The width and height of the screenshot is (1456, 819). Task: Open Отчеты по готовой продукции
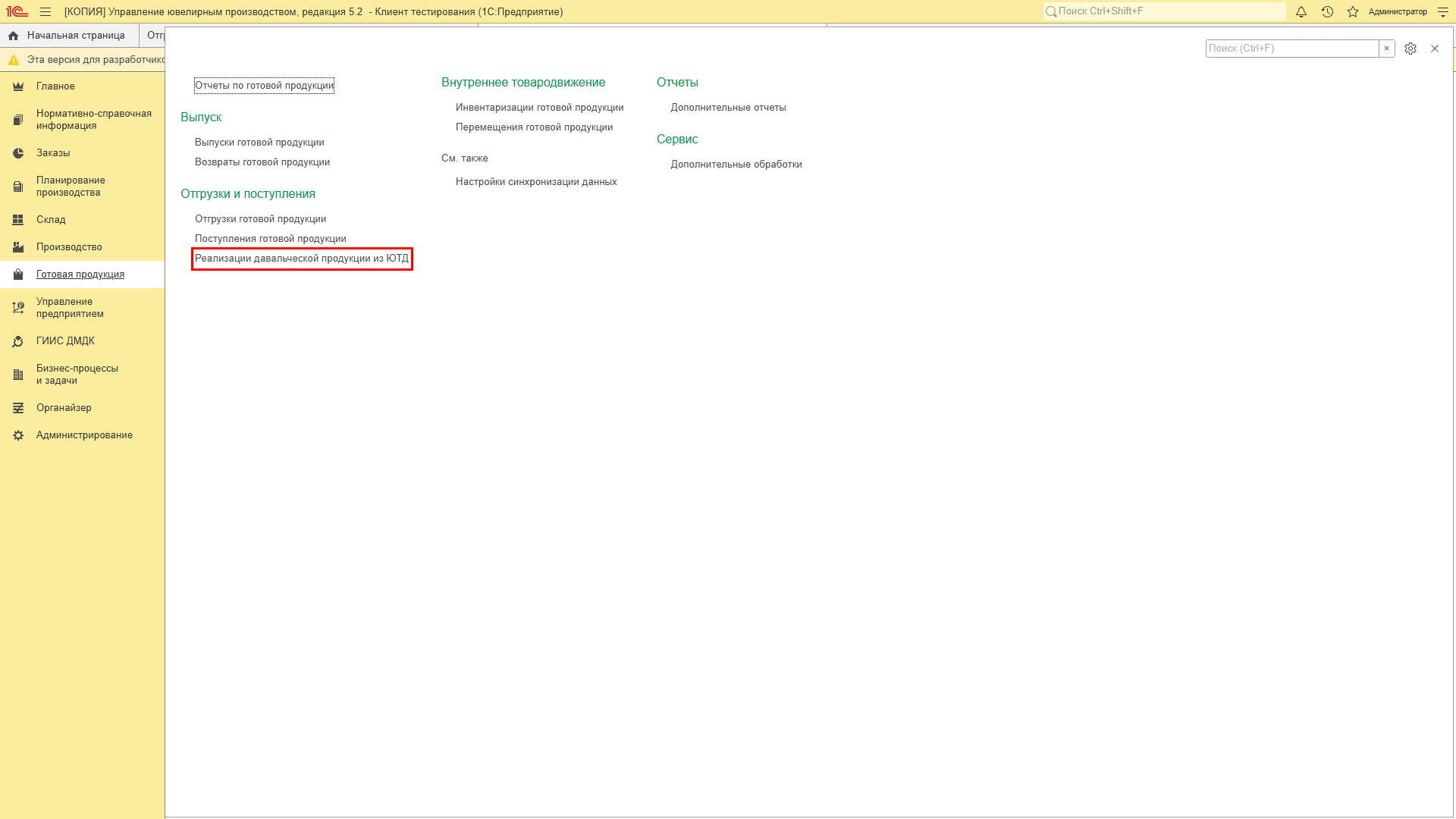pos(264,86)
